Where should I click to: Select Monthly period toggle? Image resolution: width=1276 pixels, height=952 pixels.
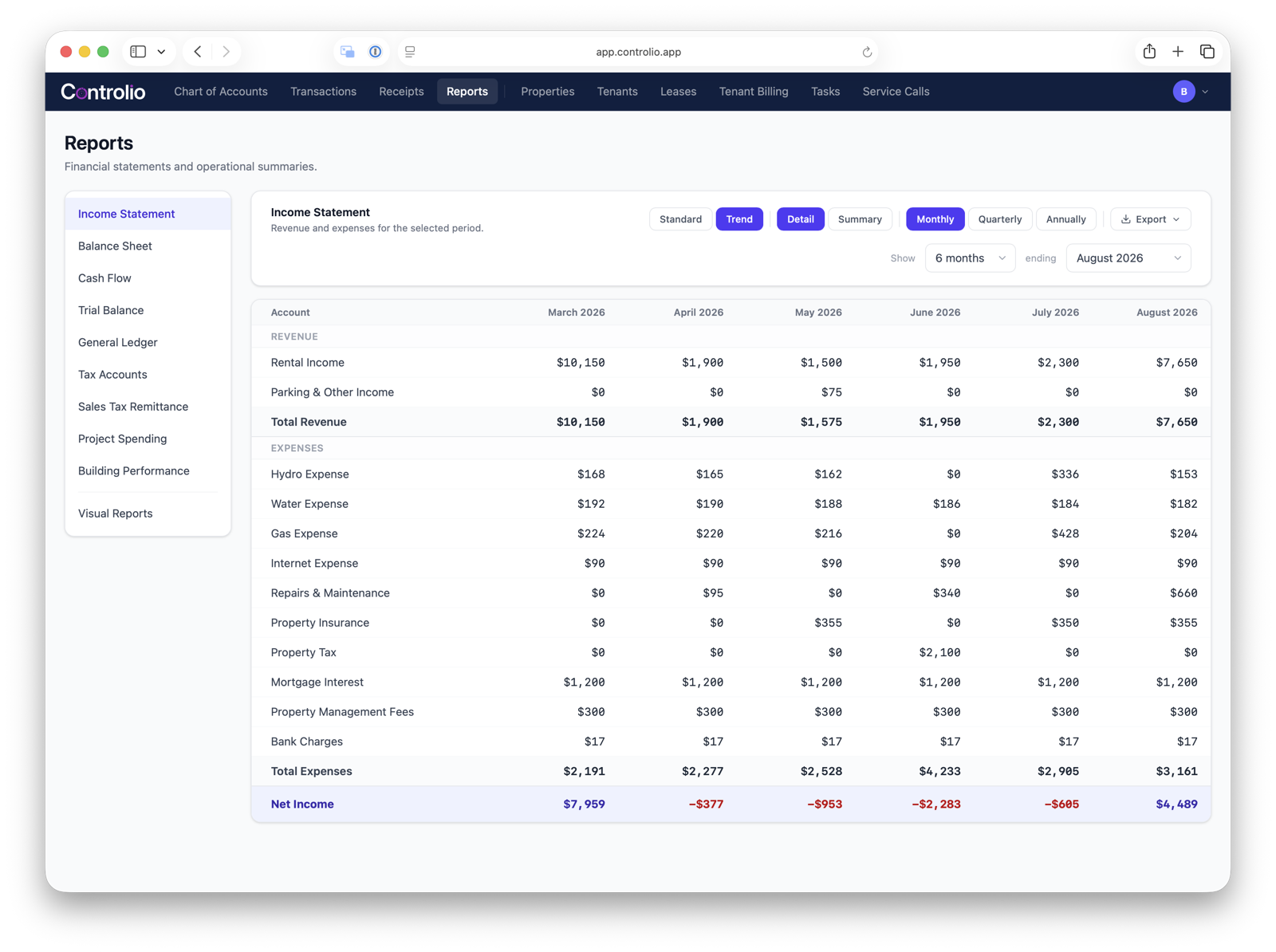(935, 219)
